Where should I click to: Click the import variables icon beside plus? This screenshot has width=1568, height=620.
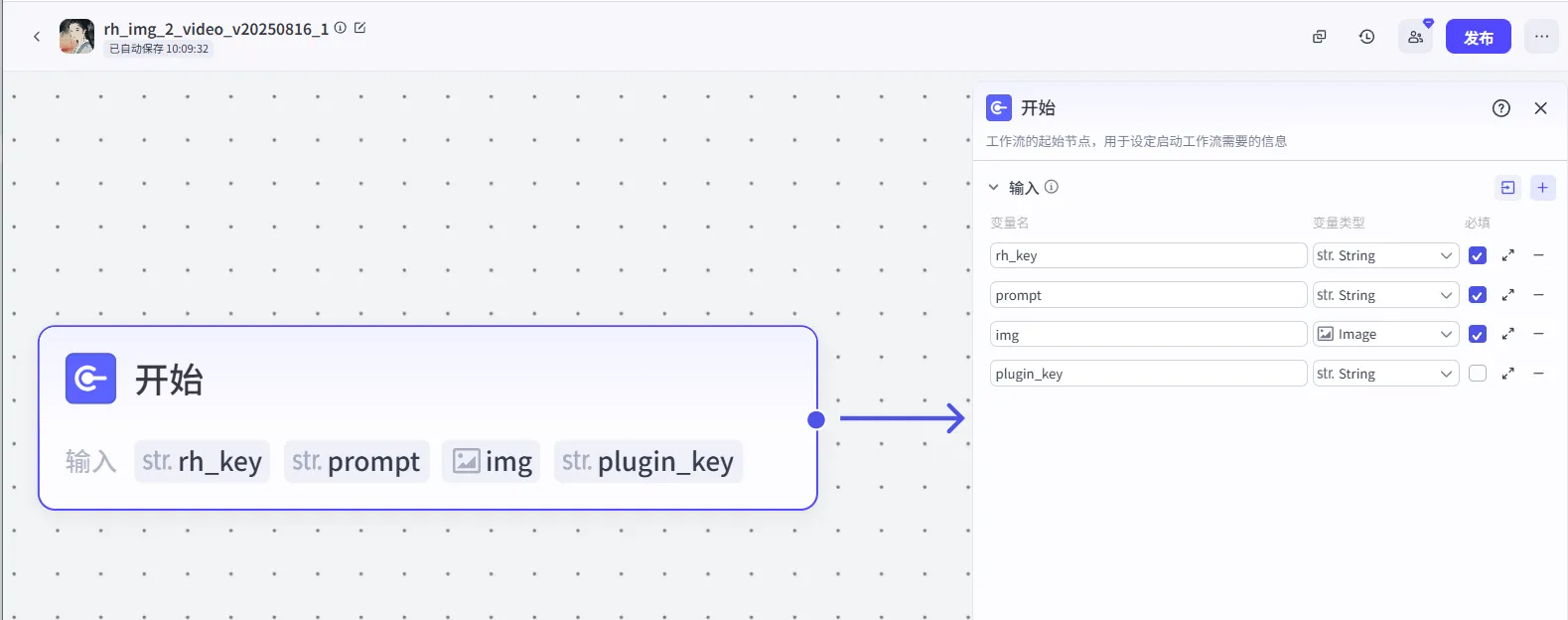coord(1507,188)
